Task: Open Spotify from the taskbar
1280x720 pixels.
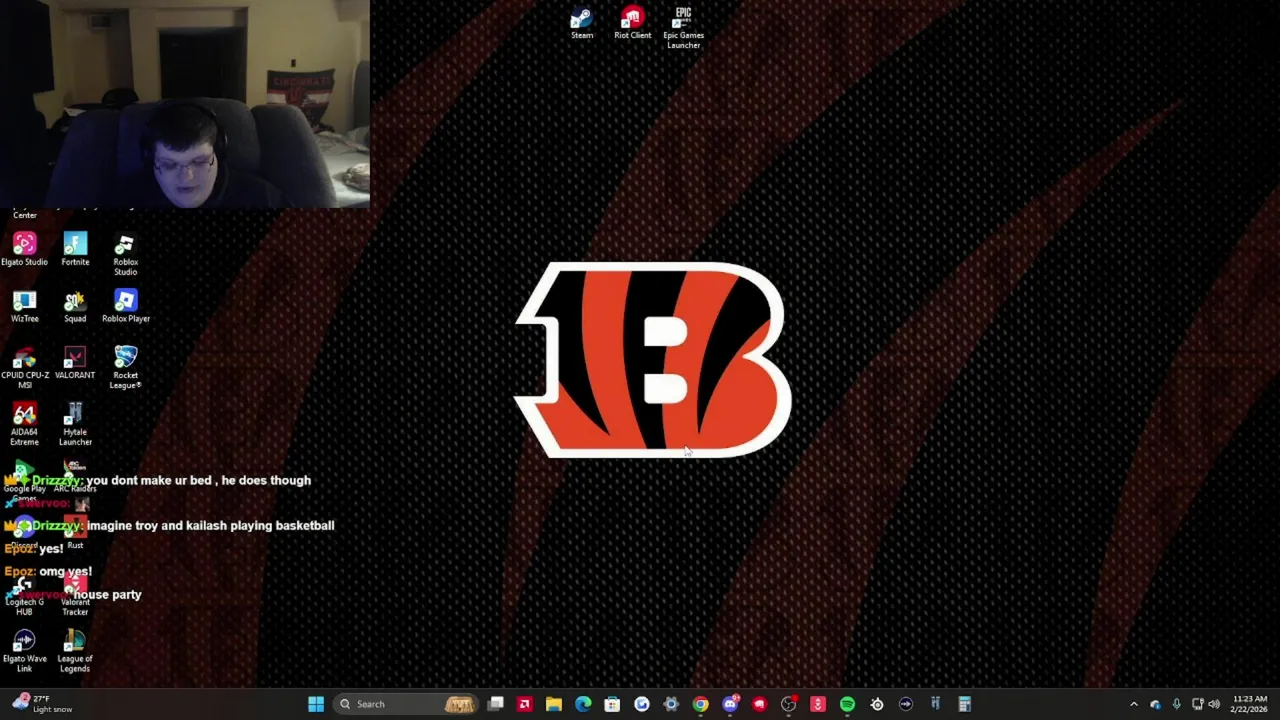Action: (x=847, y=704)
